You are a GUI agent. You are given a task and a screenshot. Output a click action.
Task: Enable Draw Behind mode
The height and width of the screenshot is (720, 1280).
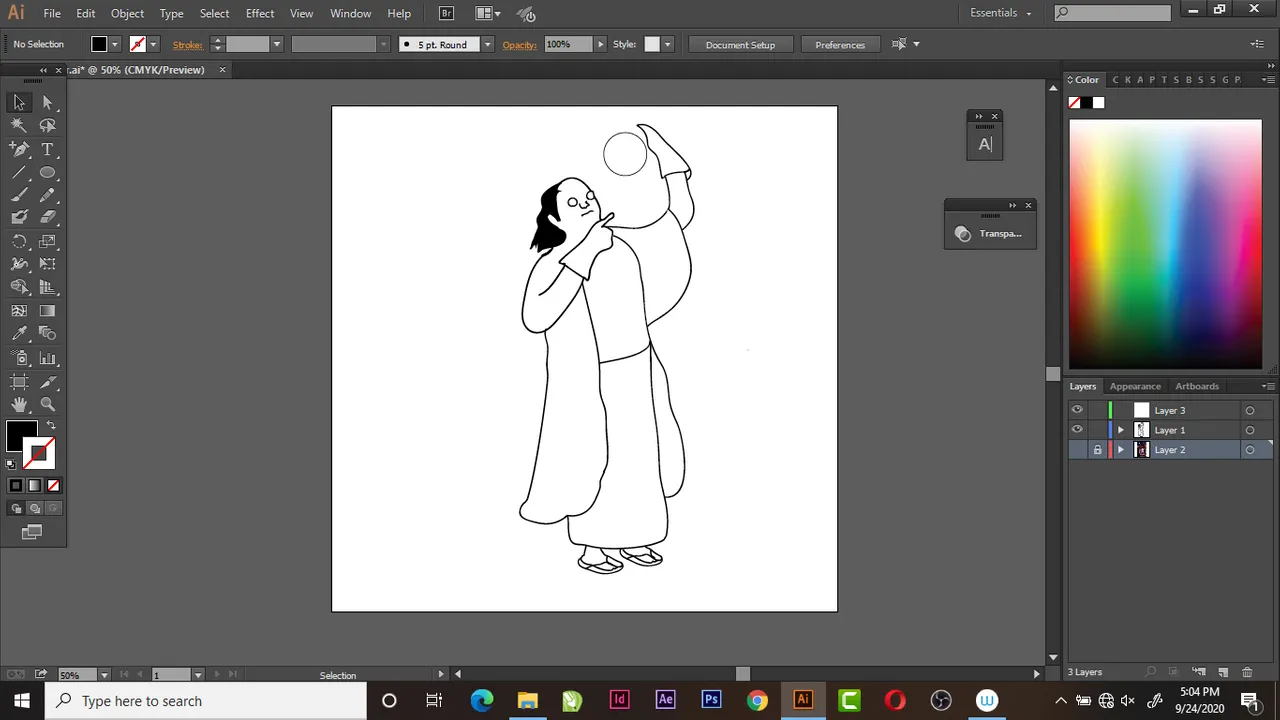pos(35,508)
